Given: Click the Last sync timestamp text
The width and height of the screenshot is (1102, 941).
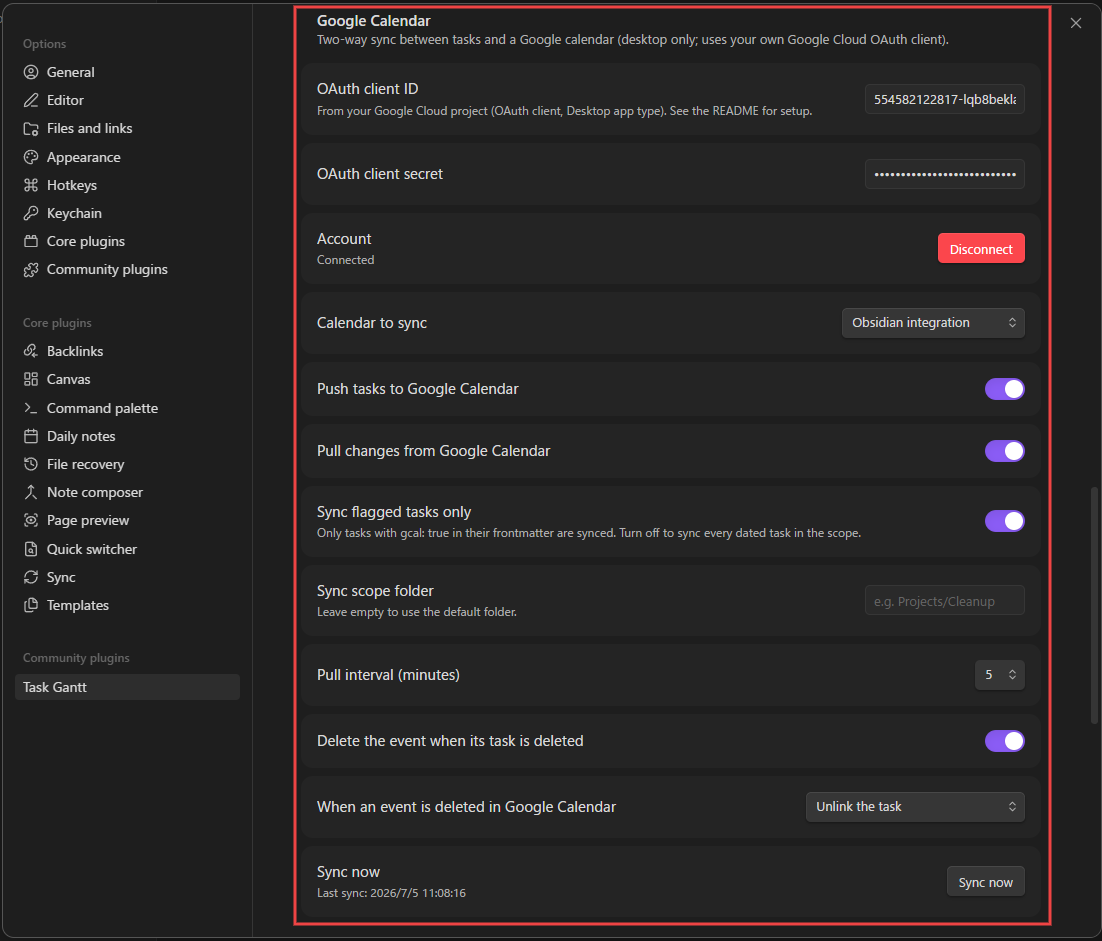Looking at the screenshot, I should (x=391, y=893).
